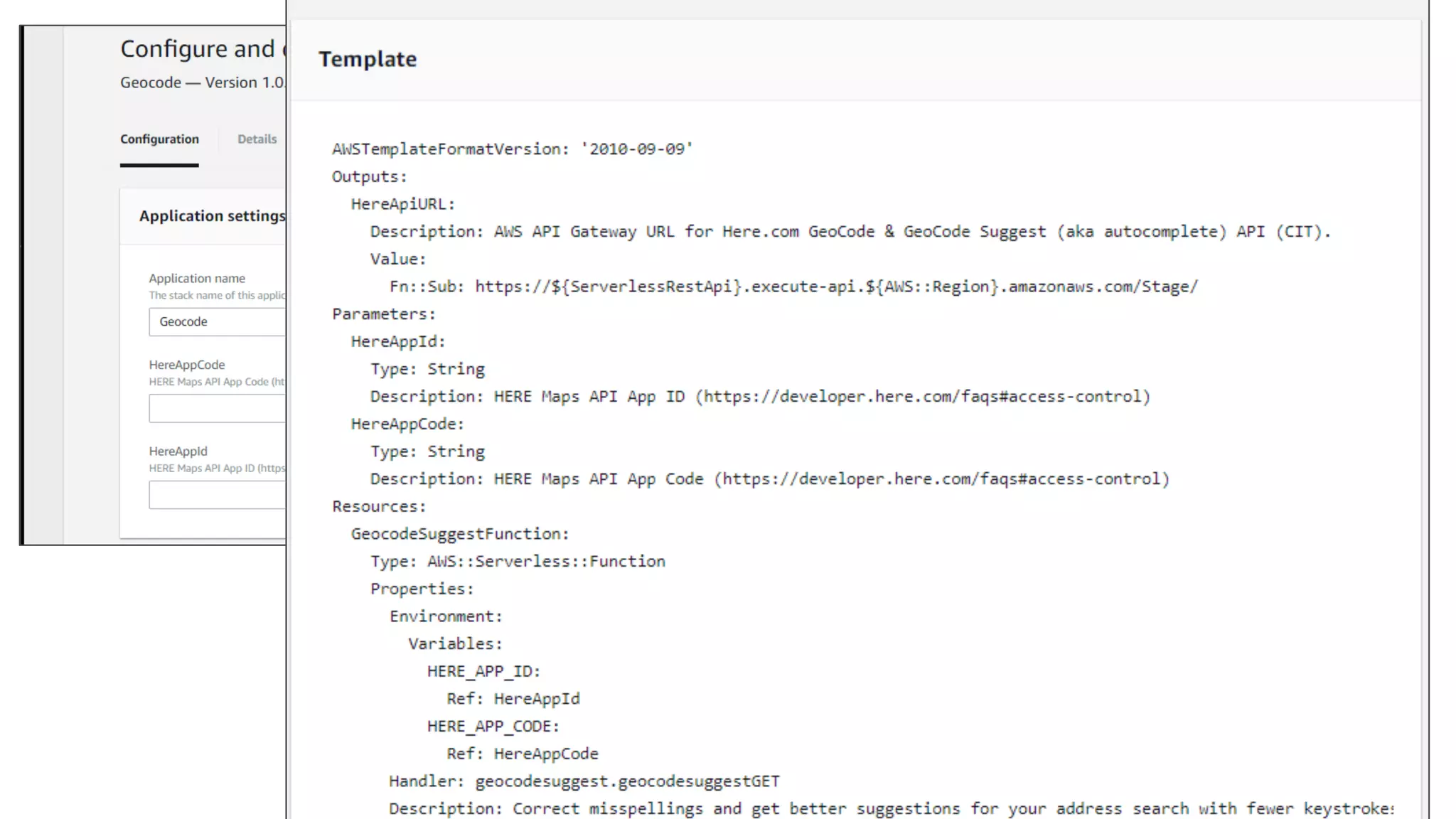Viewport: 1456px width, 819px height.
Task: Click the GeocodeSuggestFunction resource line
Action: click(x=460, y=534)
